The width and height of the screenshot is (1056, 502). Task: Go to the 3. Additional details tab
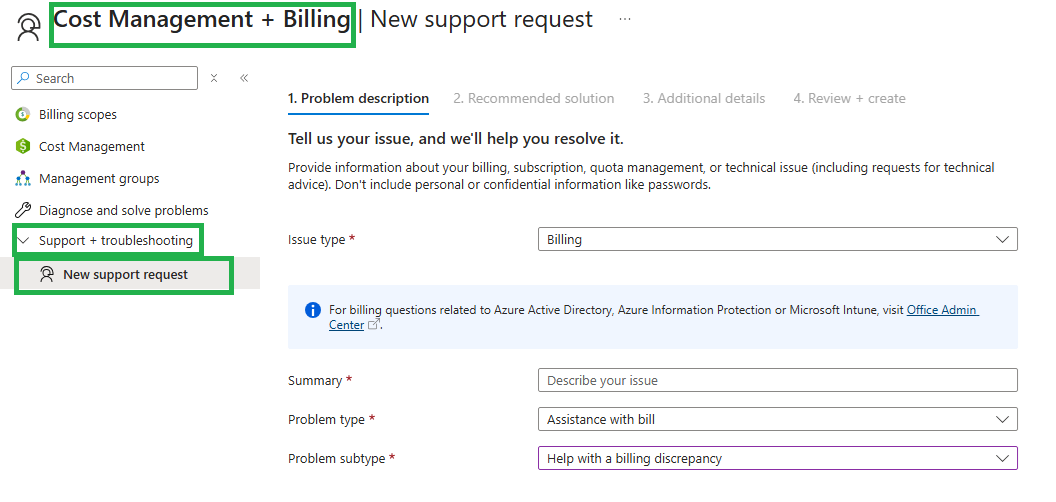click(704, 98)
